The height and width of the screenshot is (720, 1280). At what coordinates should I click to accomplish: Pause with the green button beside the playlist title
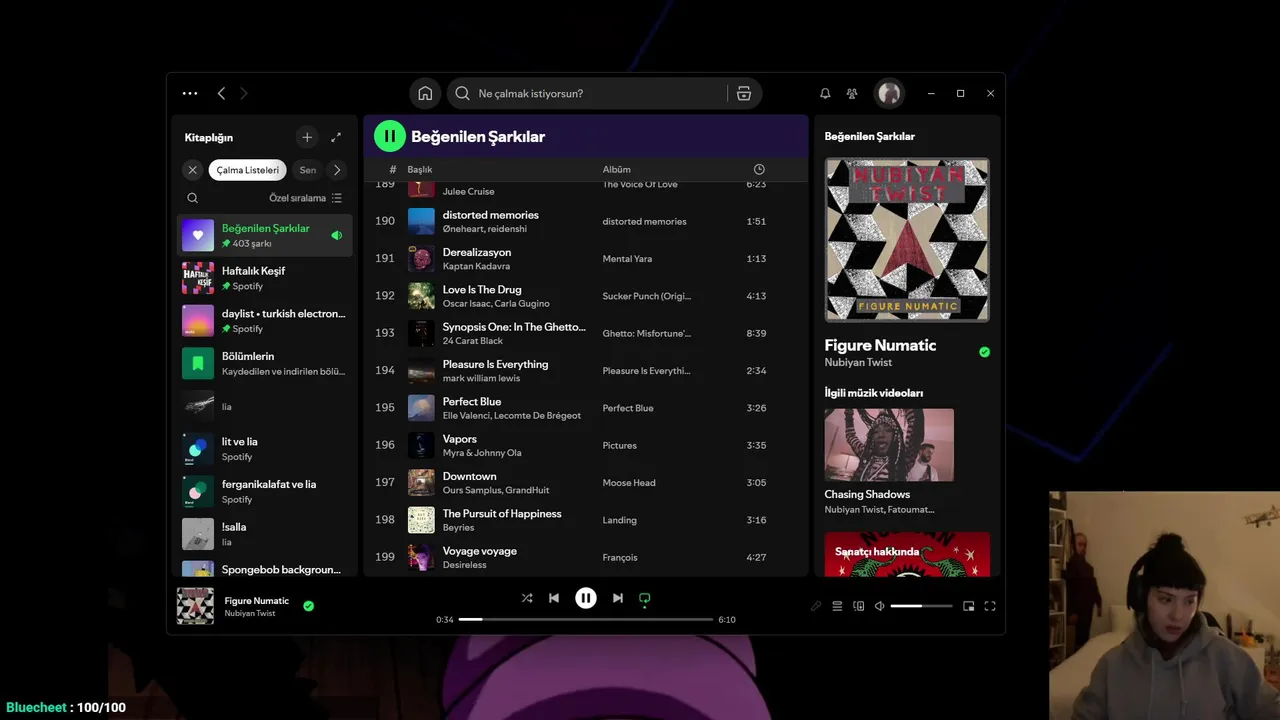click(x=390, y=136)
